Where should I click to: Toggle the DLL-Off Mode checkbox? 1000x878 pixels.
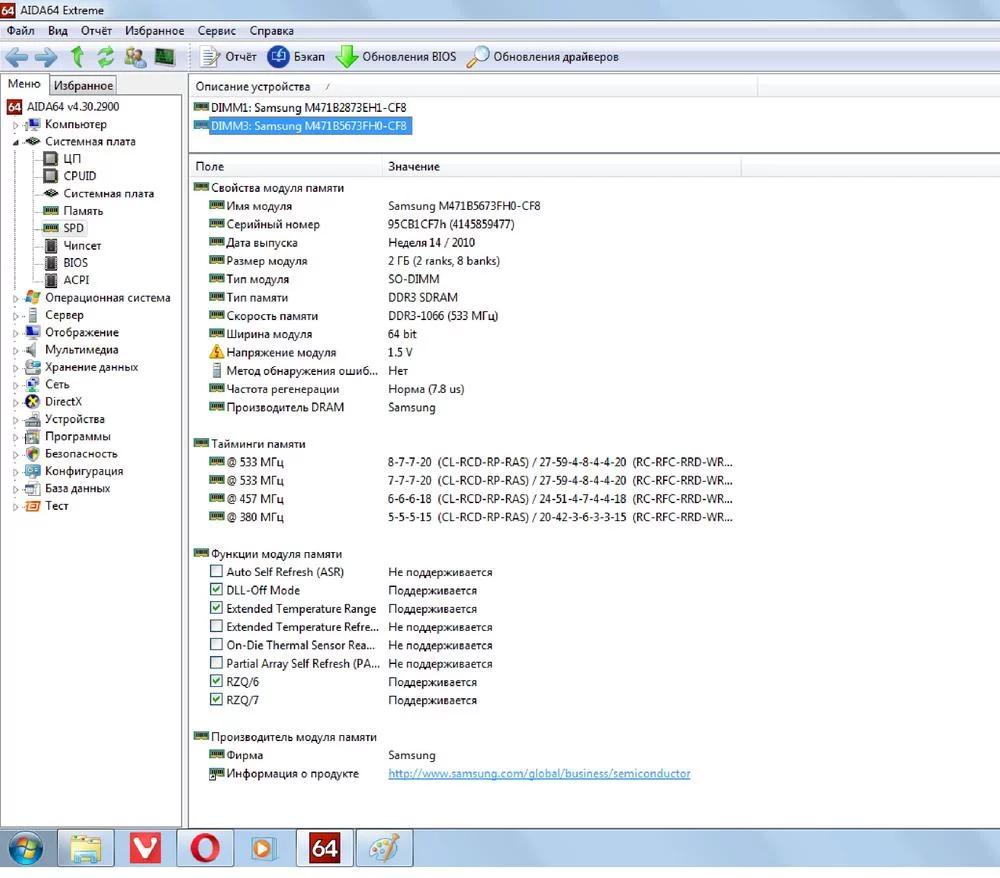[216, 590]
